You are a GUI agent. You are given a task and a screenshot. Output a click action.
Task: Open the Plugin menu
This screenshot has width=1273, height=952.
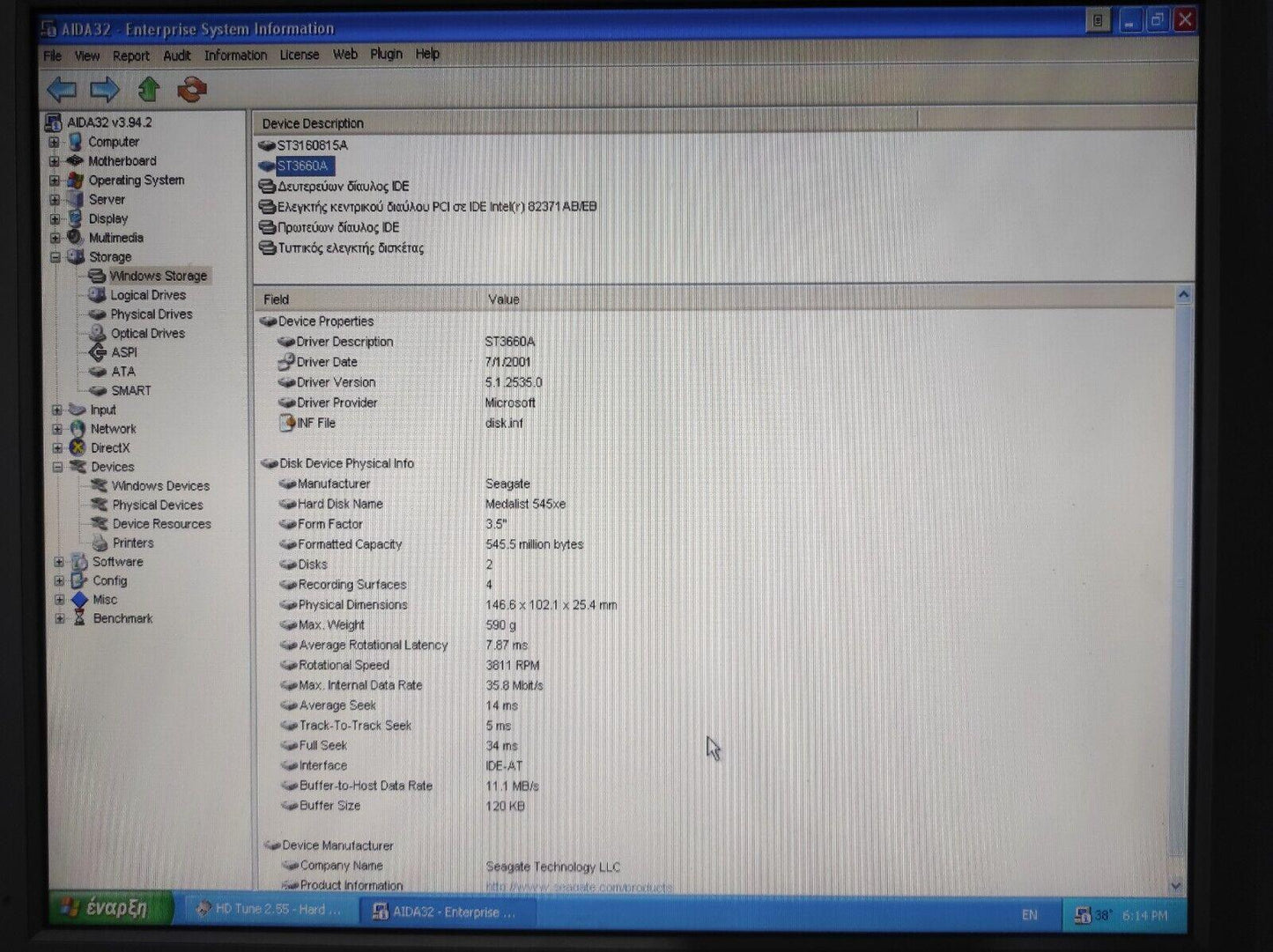click(386, 55)
